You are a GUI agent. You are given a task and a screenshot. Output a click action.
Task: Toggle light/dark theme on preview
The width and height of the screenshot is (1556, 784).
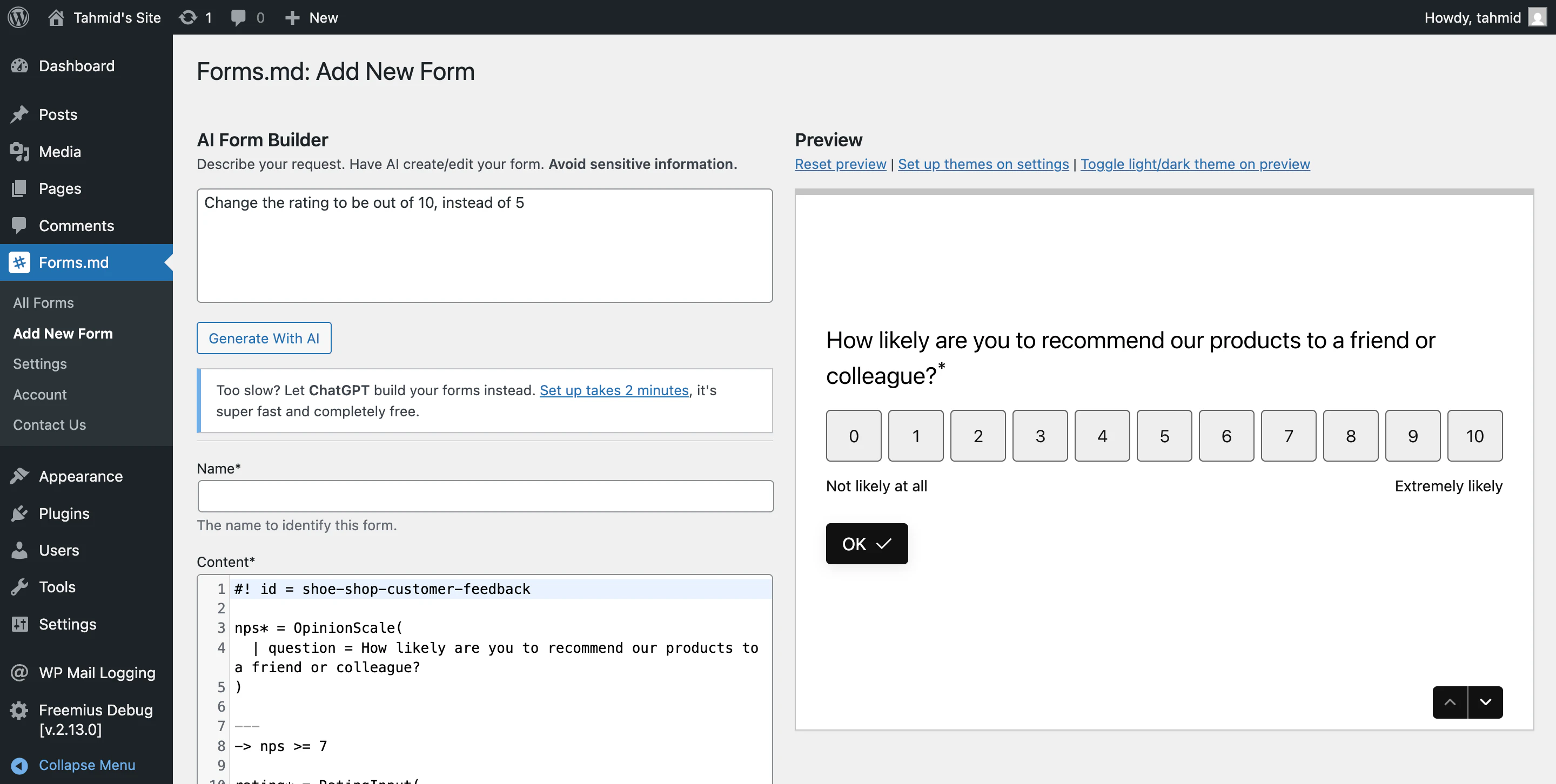(x=1195, y=164)
